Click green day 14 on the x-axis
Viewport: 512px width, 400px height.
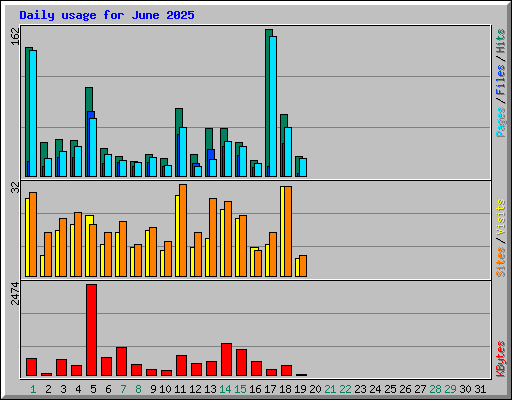tap(225, 389)
